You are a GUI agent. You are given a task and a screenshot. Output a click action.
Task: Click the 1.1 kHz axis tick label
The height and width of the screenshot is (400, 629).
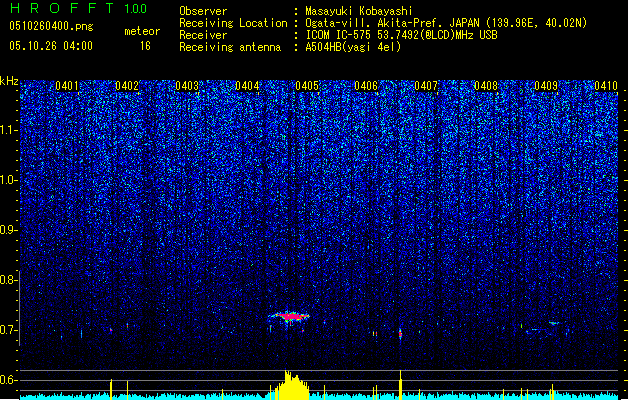point(9,131)
